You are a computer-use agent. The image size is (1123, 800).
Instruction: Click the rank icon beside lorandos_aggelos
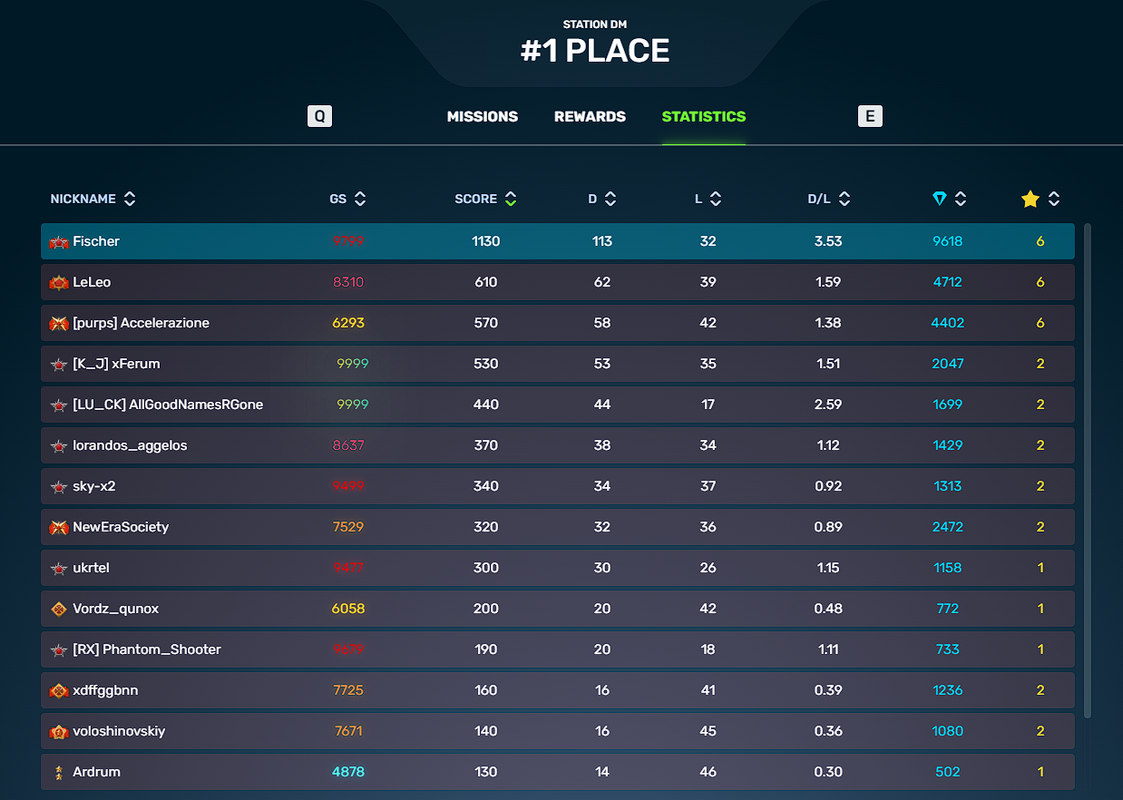pos(59,446)
